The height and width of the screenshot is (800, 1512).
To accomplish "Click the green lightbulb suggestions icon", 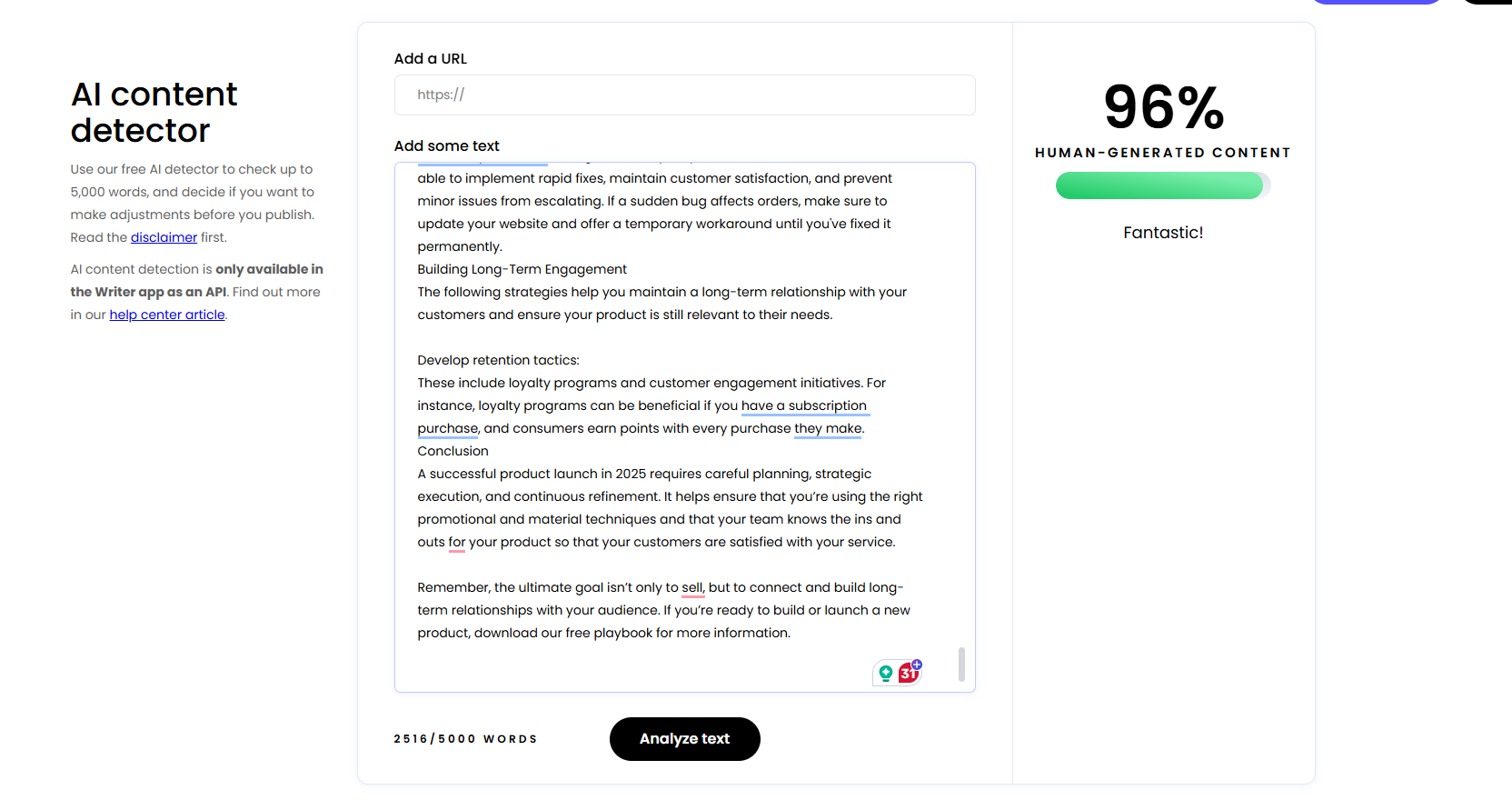I will point(885,674).
